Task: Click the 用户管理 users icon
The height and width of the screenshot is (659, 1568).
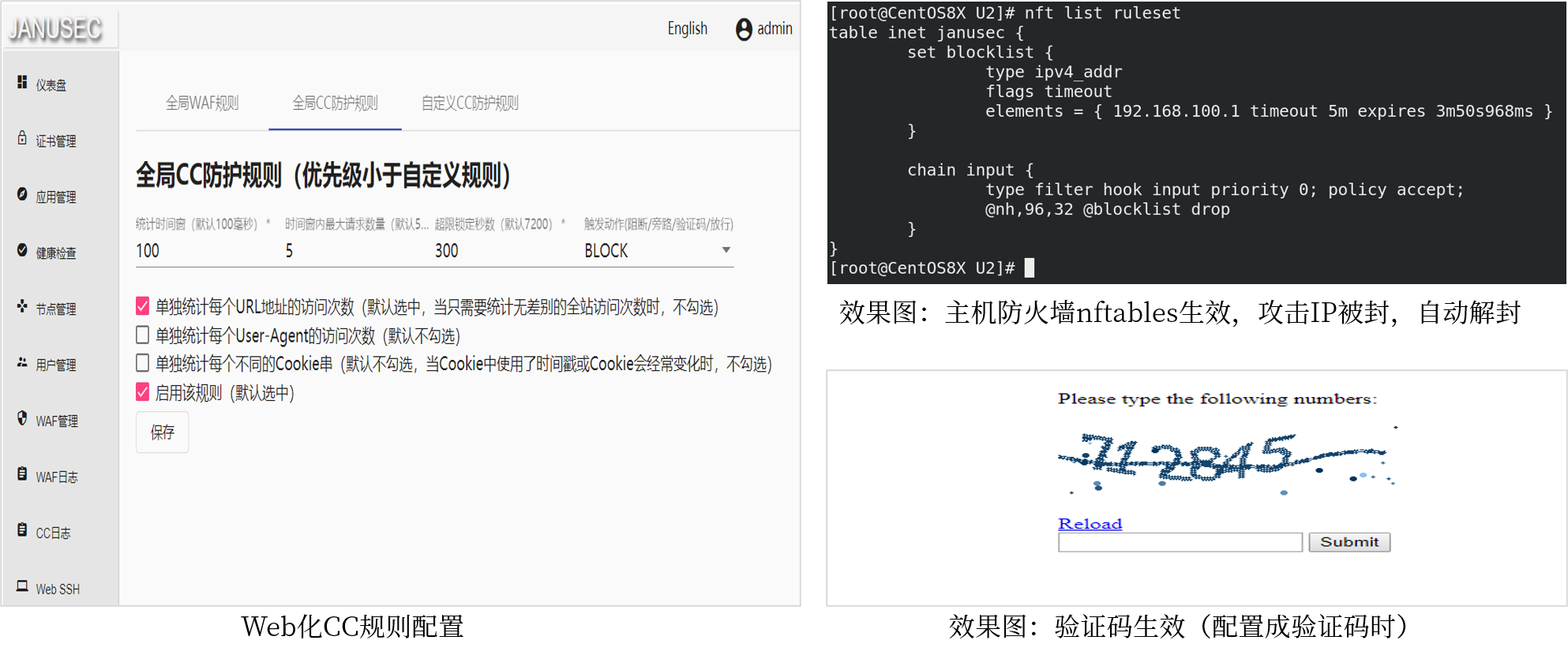Action: [x=22, y=362]
